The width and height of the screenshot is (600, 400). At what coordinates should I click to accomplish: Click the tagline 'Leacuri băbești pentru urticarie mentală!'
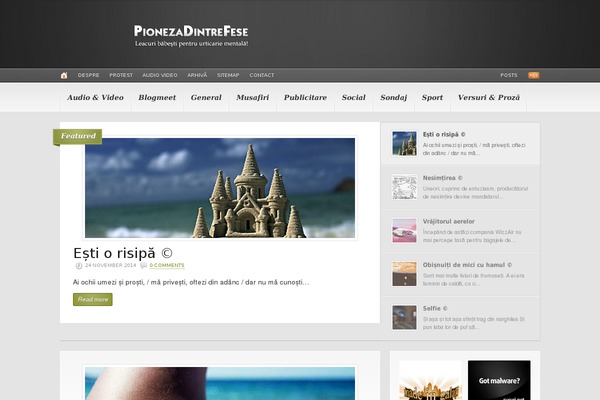191,44
